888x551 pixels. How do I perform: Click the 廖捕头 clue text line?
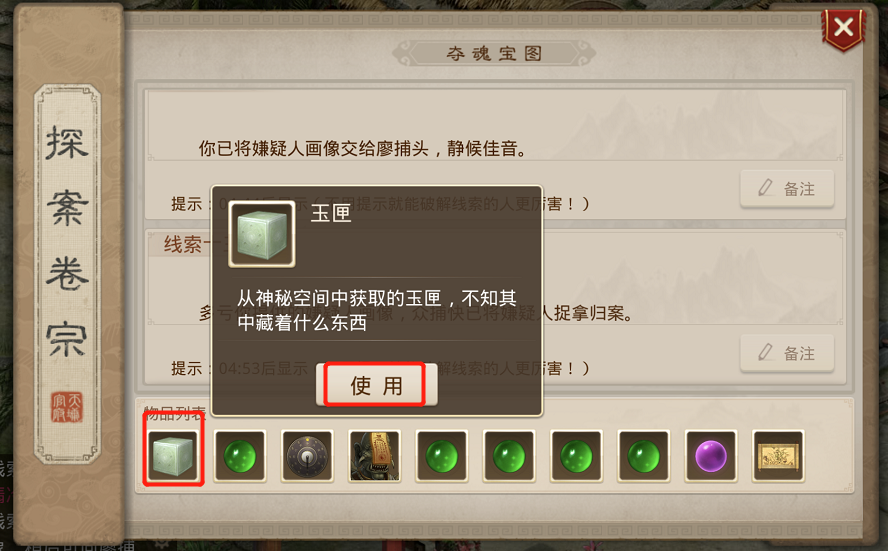pyautogui.click(x=363, y=148)
